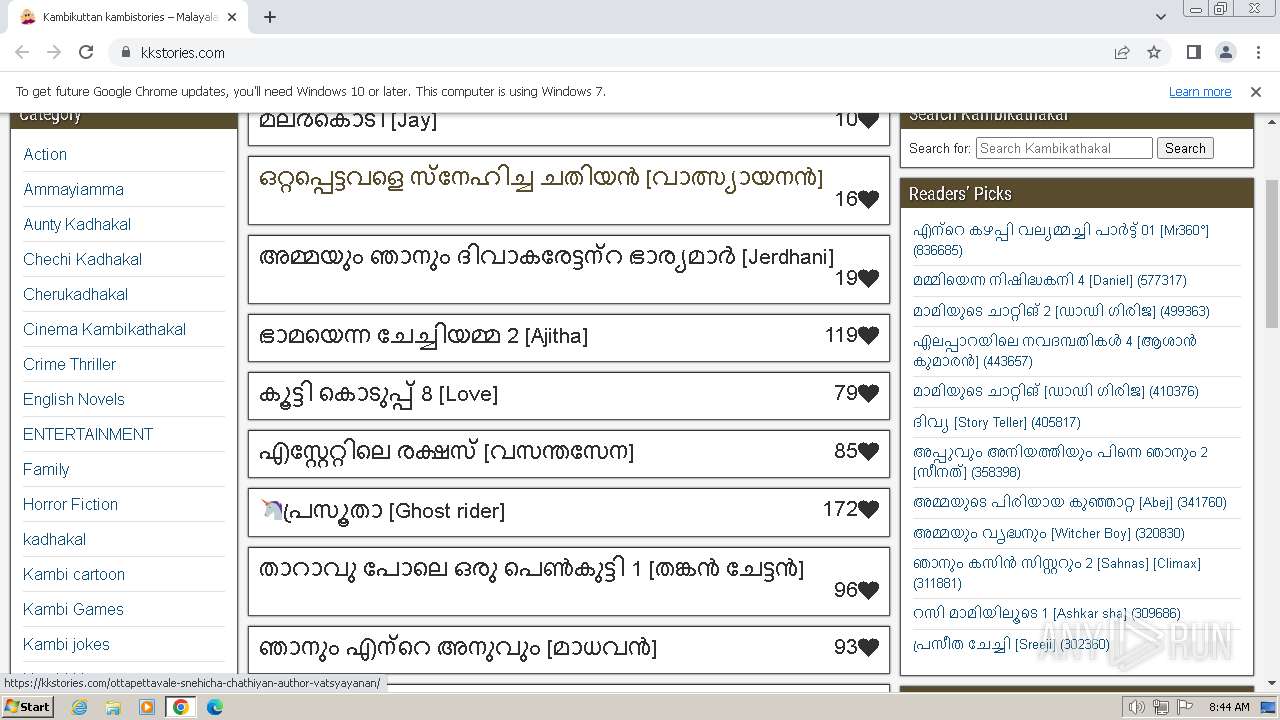The width and height of the screenshot is (1280, 720).
Task: Open a new tab with plus icon
Action: [270, 17]
